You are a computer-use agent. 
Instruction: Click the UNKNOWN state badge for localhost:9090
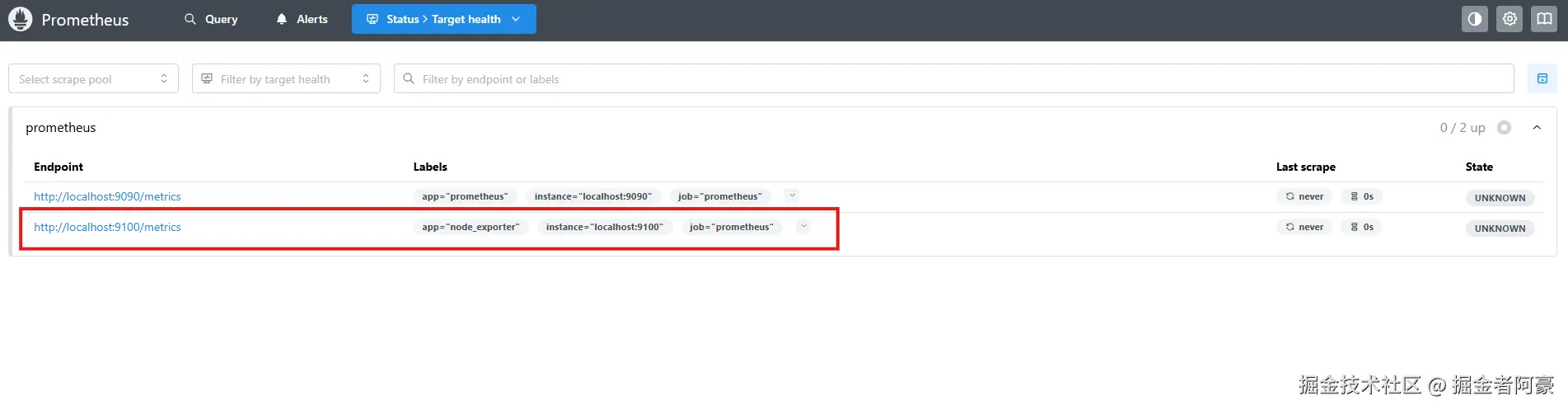(x=1500, y=198)
